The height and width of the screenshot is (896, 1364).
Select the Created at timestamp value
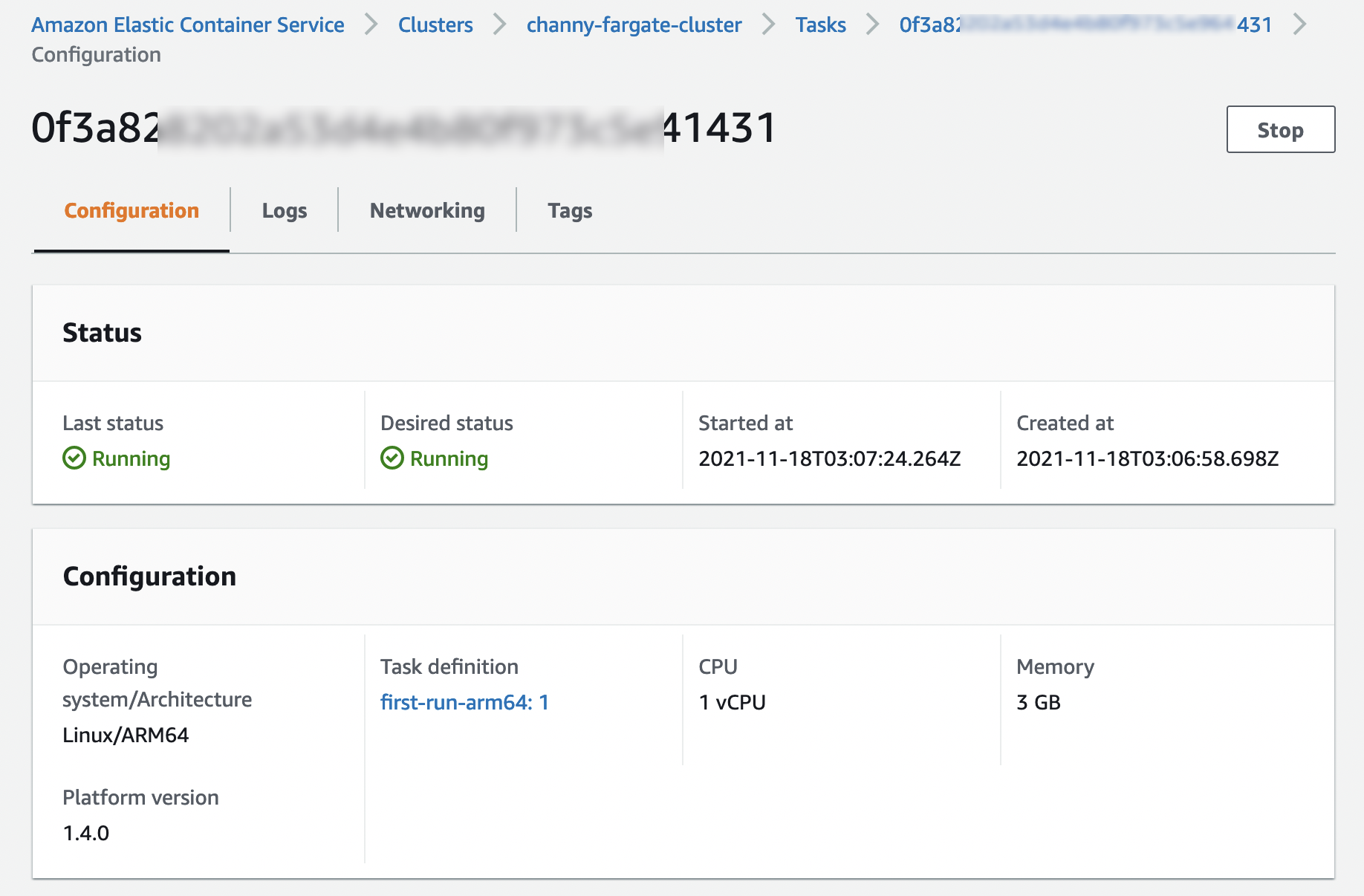[x=1148, y=458]
